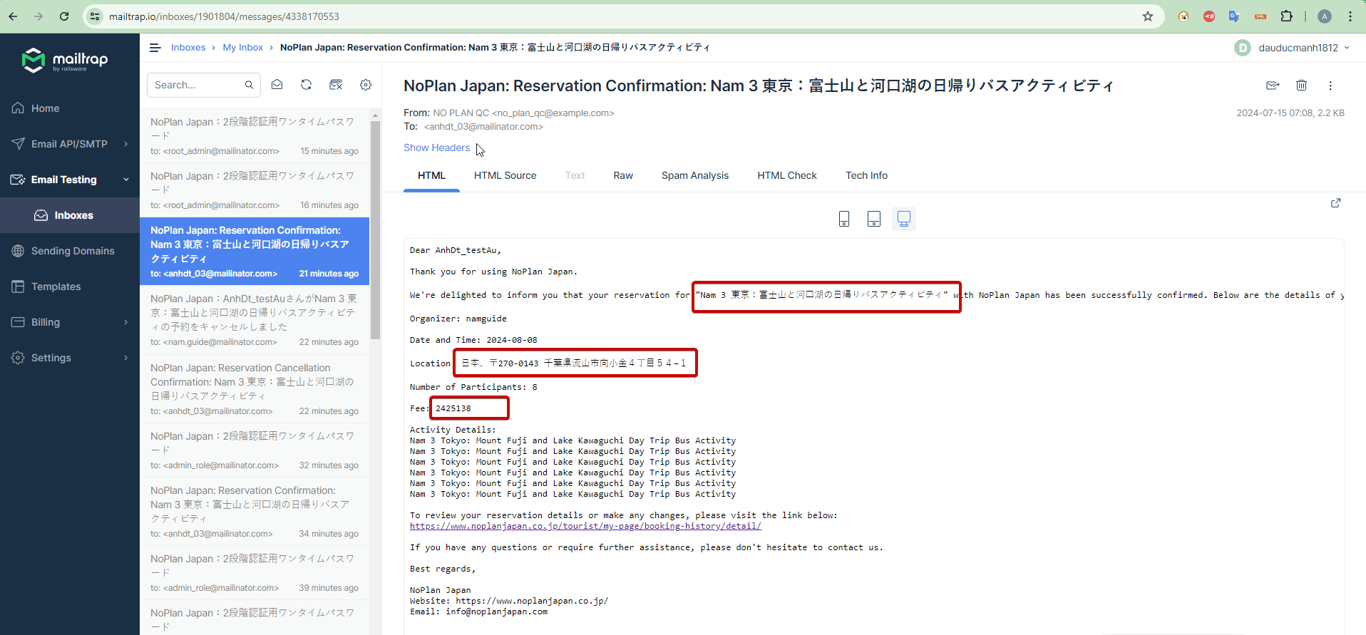
Task: Open message sent 15 minutes ago
Action: pos(254,136)
